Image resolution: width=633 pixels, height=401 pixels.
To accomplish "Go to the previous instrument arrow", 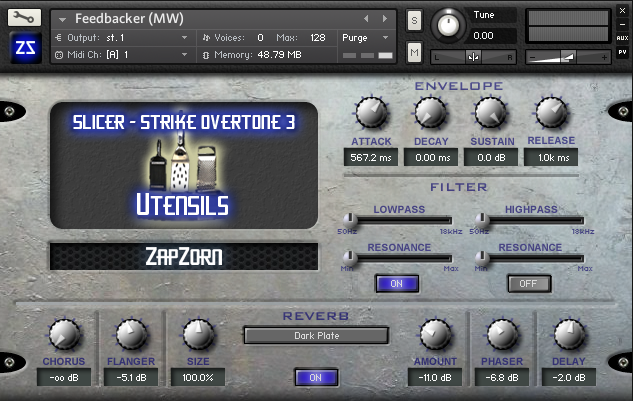I will pyautogui.click(x=366, y=18).
